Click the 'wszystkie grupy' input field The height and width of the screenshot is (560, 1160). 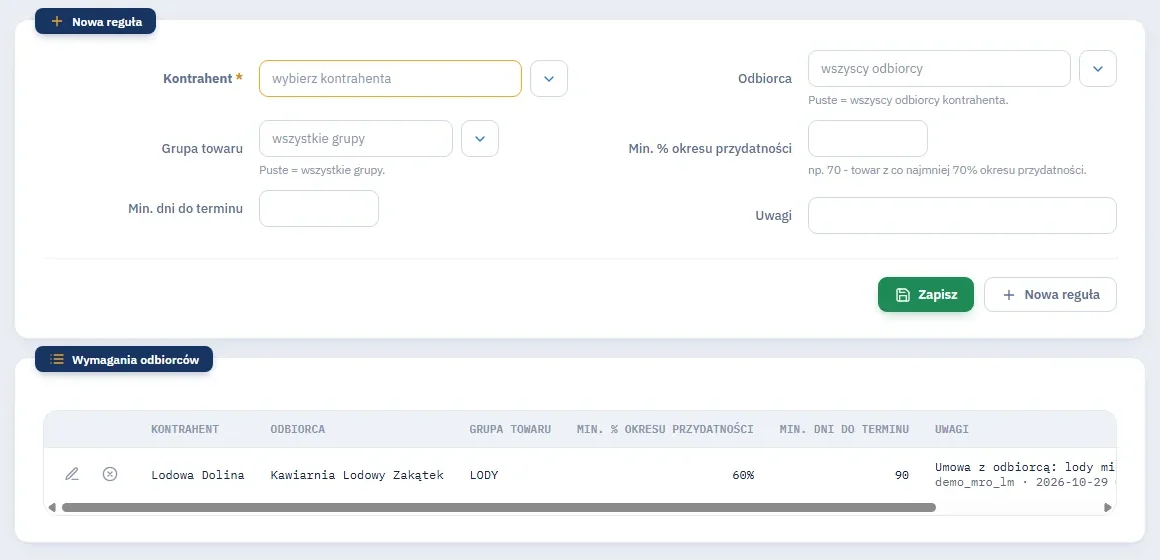(x=356, y=138)
